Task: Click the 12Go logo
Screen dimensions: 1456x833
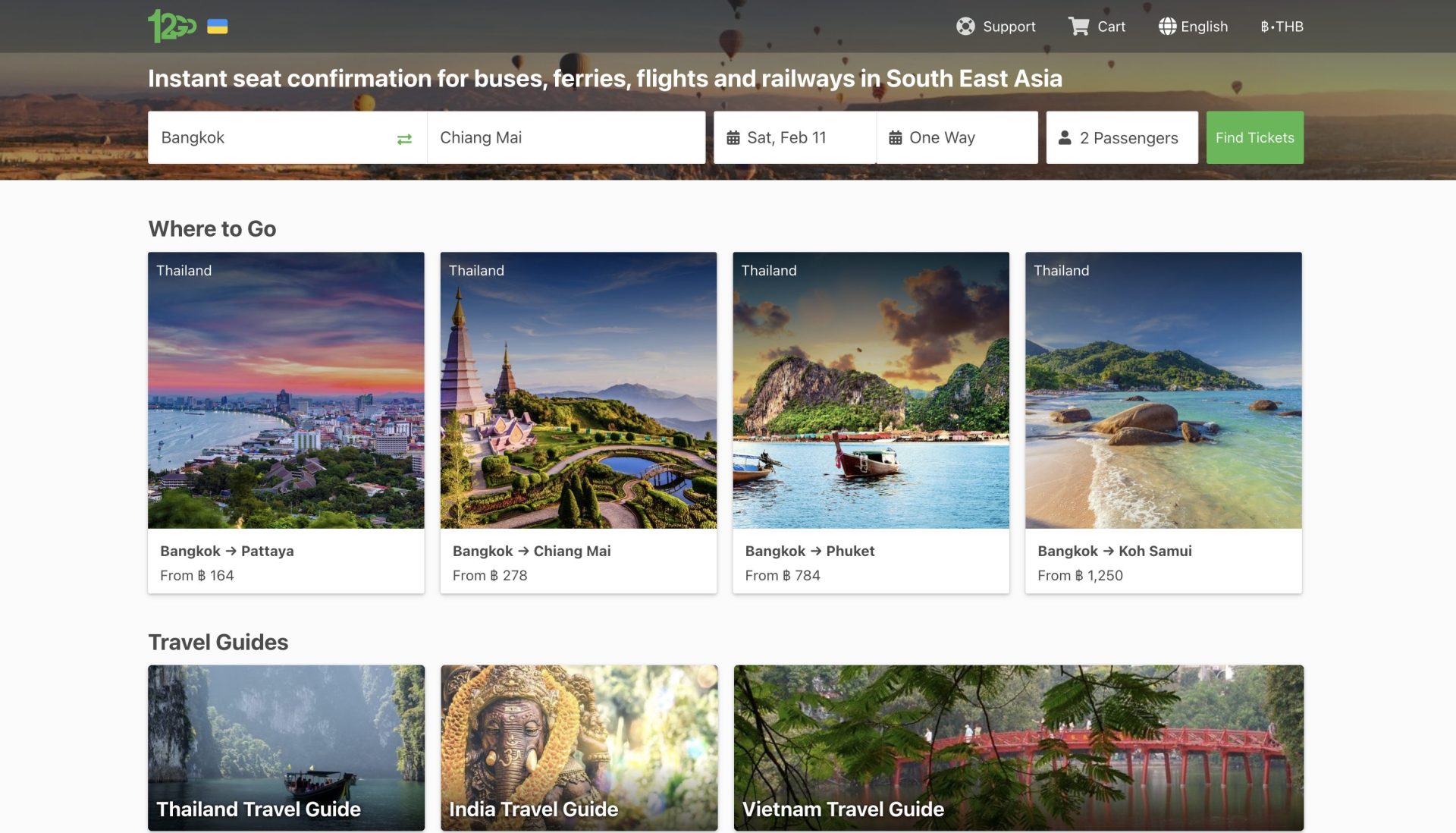Action: 172,26
